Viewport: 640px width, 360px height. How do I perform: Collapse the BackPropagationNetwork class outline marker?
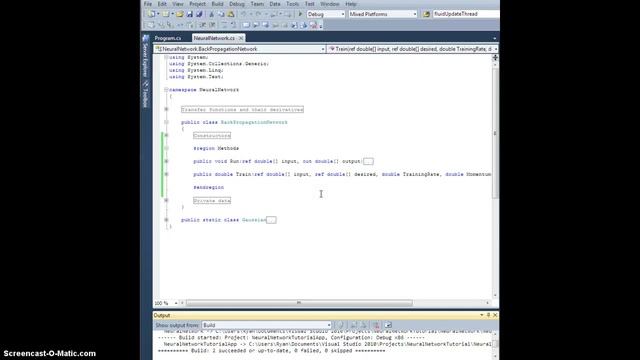tap(166, 122)
